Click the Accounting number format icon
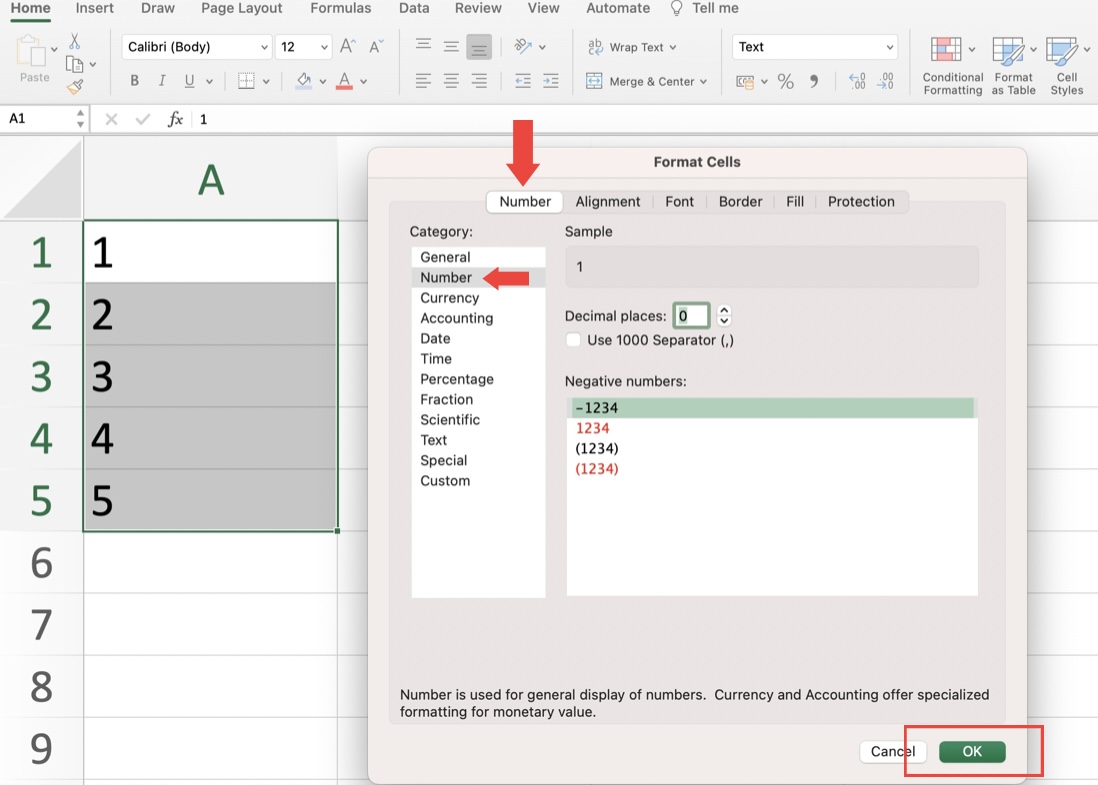 pos(745,82)
